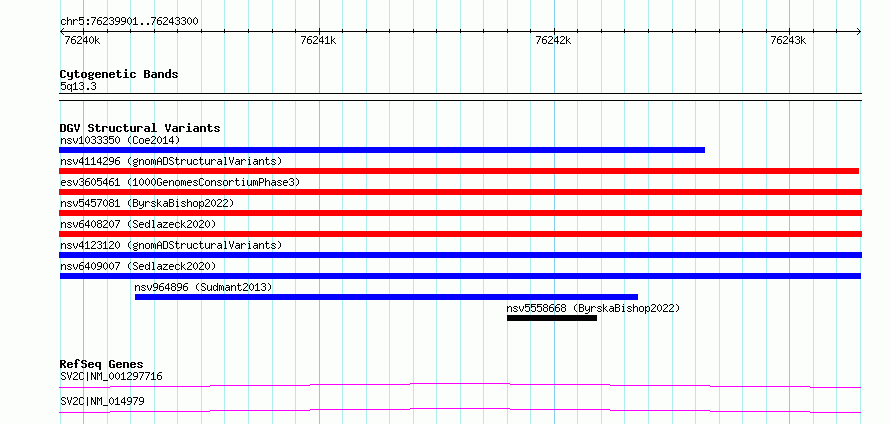Open the blue nsv964896 Sudmant2013 bar
Image resolution: width=890 pixels, height=424 pixels.
[387, 297]
